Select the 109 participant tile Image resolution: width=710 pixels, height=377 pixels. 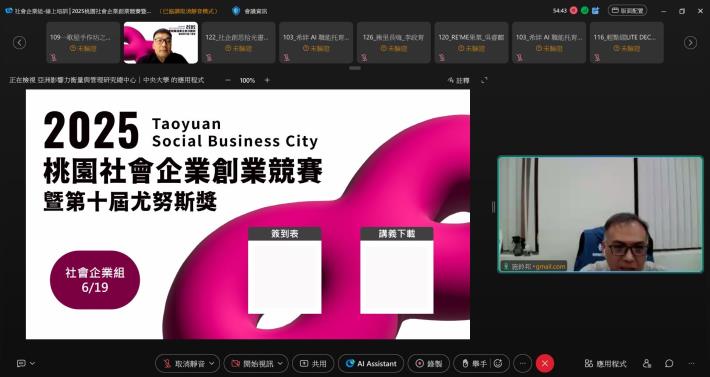[83, 43]
